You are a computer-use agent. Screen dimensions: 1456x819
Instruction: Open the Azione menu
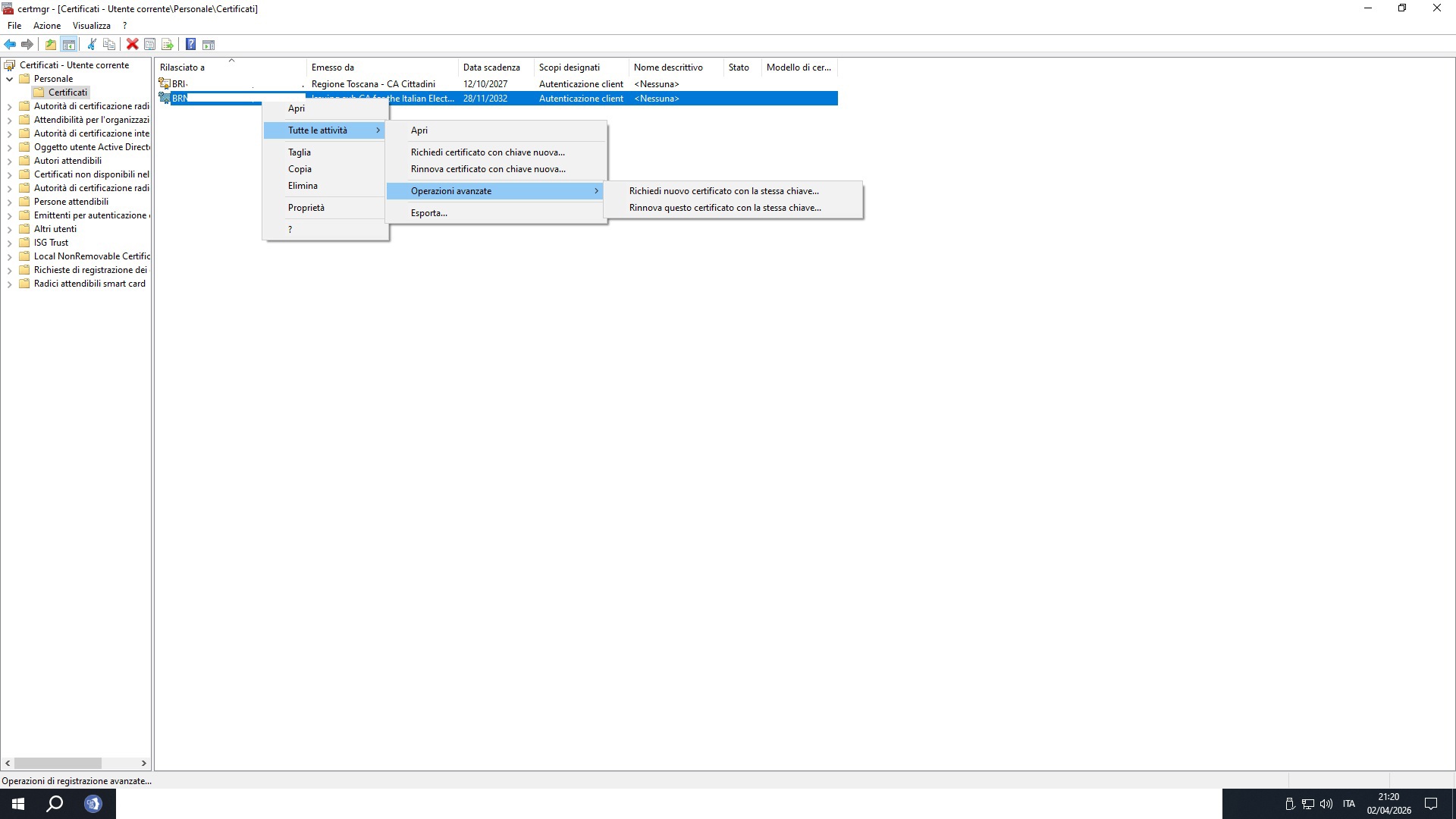tap(47, 26)
